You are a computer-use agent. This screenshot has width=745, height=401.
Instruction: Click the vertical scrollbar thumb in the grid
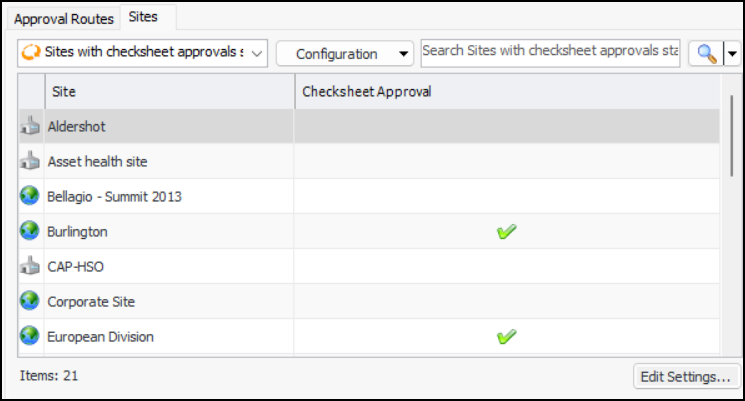coord(732,135)
